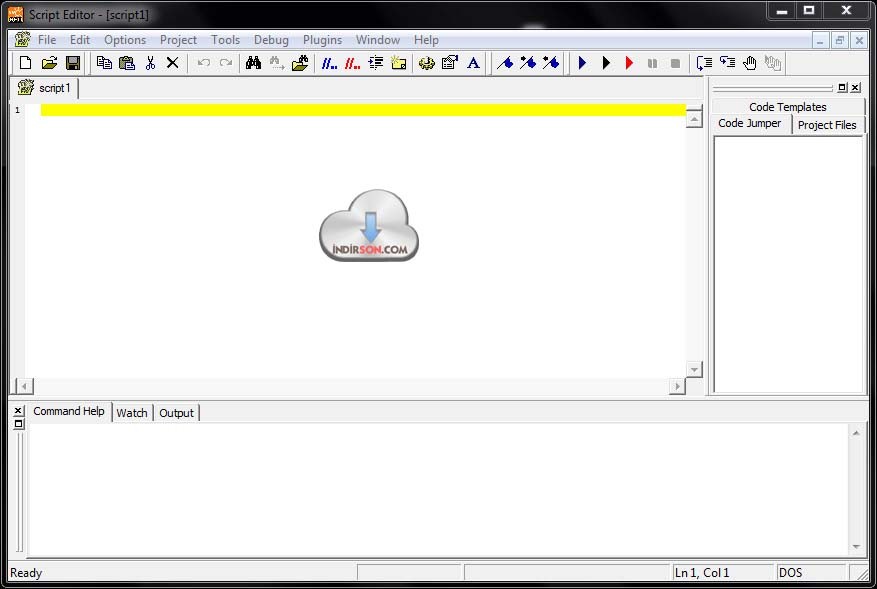Click the editor's scroll down arrow

click(x=694, y=369)
